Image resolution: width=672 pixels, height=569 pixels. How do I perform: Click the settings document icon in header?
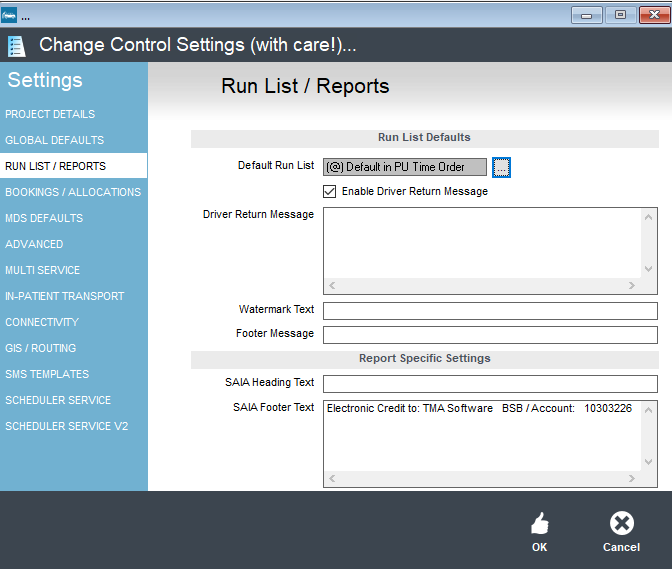[x=17, y=46]
